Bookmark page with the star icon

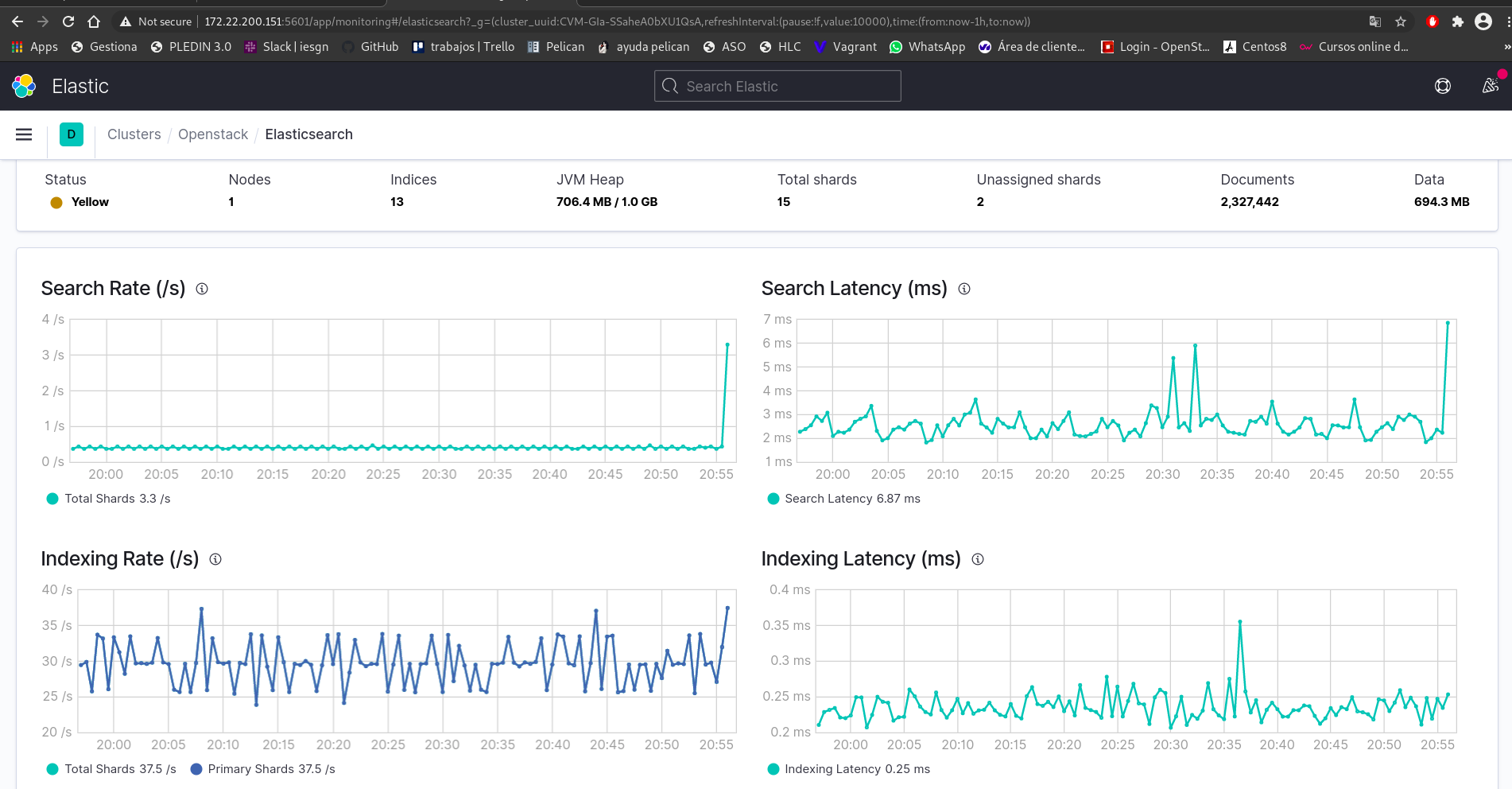click(1401, 21)
